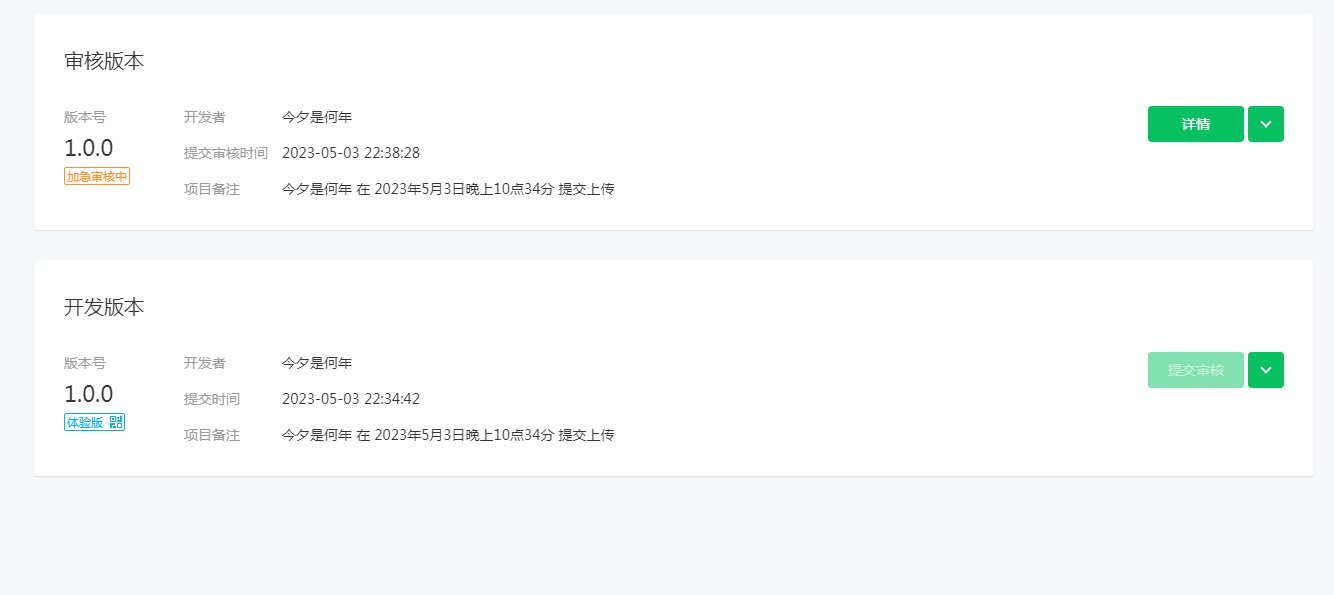The height and width of the screenshot is (595, 1334).
Task: Click the green 详情 button
Action: point(1195,124)
